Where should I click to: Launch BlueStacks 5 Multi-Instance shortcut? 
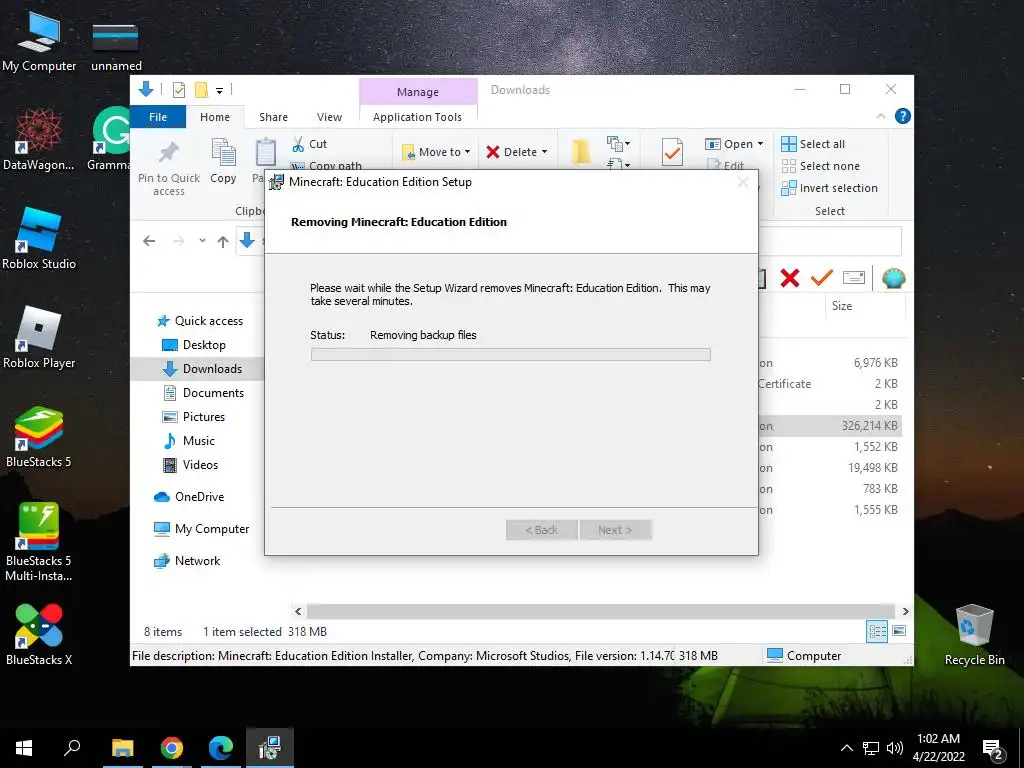(x=39, y=542)
